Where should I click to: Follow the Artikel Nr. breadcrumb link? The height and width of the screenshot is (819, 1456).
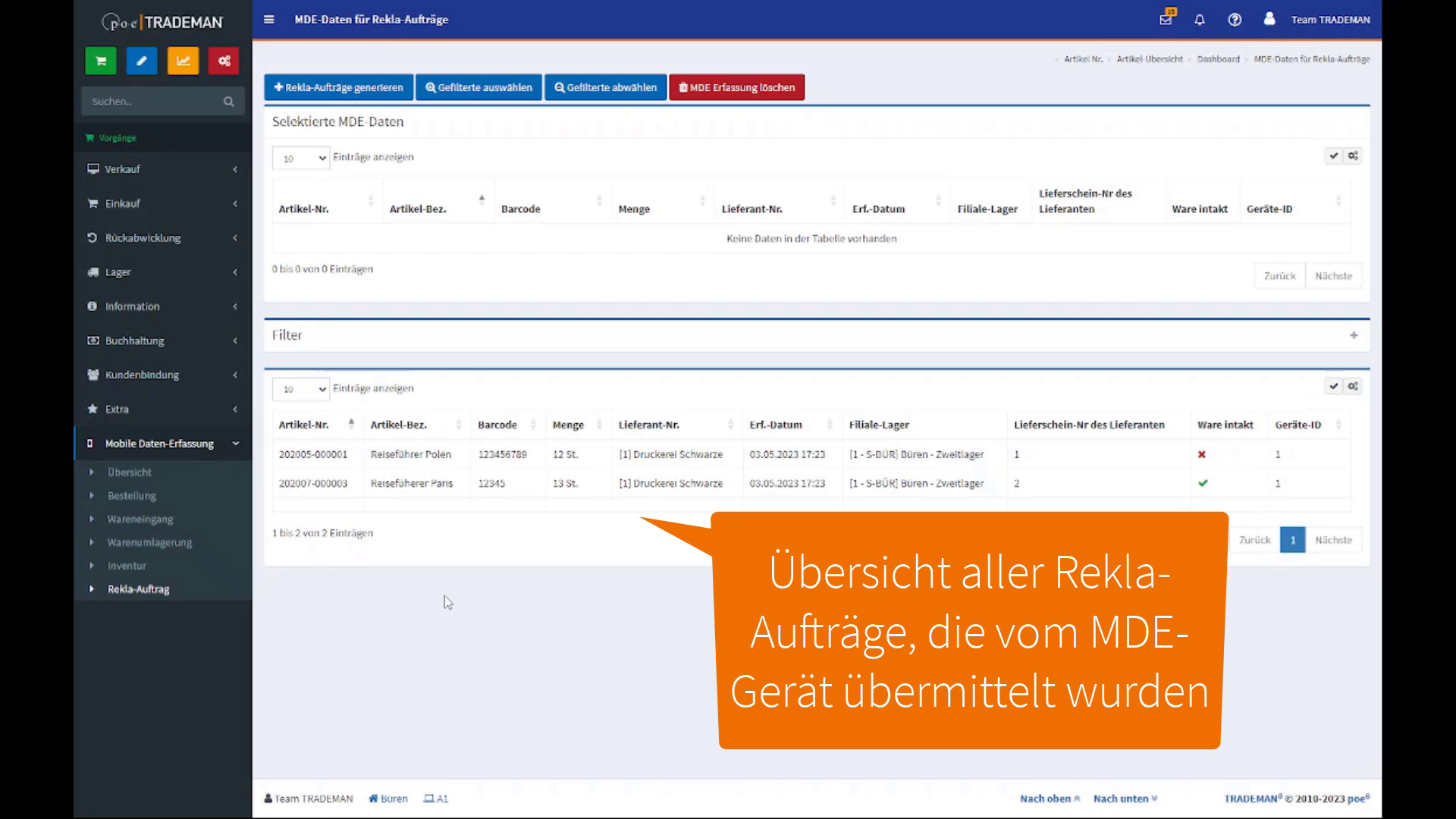click(1083, 59)
